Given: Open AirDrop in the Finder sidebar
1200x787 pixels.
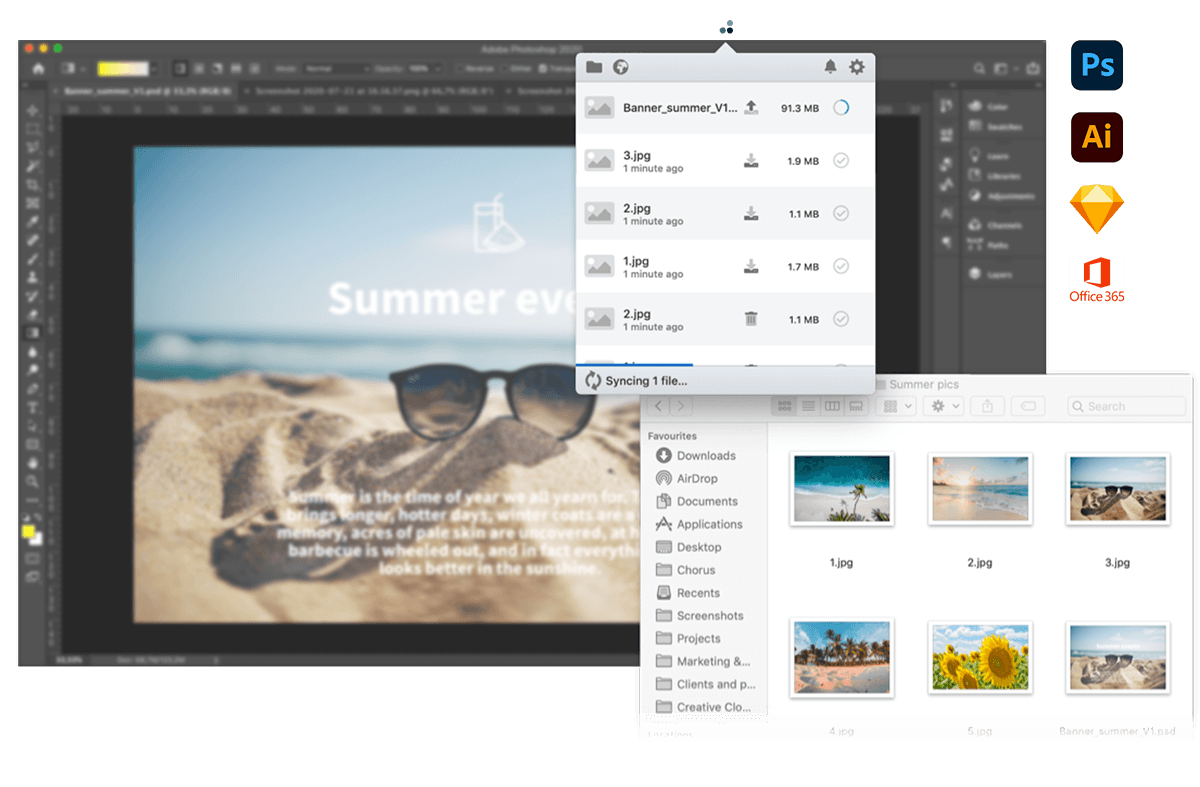Looking at the screenshot, I should pos(687,478).
